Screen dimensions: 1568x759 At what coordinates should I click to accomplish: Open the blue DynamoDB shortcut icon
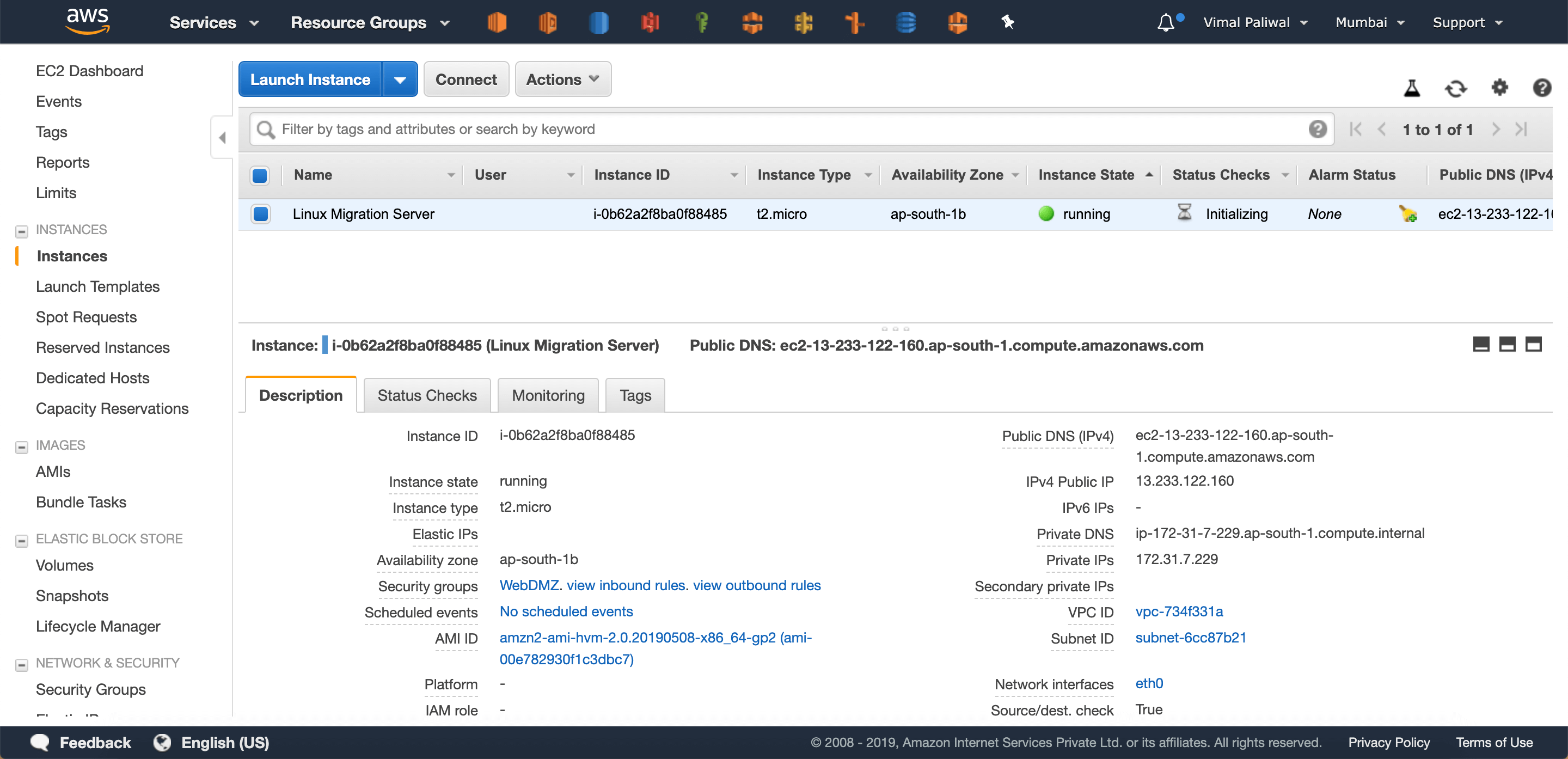click(906, 22)
